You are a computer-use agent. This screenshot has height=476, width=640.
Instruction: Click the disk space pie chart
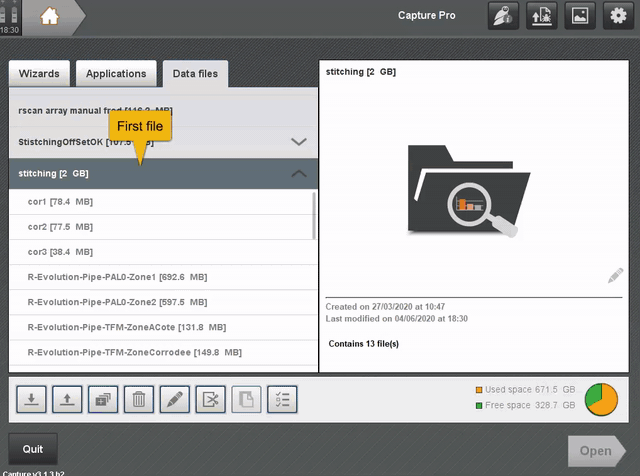click(x=601, y=399)
